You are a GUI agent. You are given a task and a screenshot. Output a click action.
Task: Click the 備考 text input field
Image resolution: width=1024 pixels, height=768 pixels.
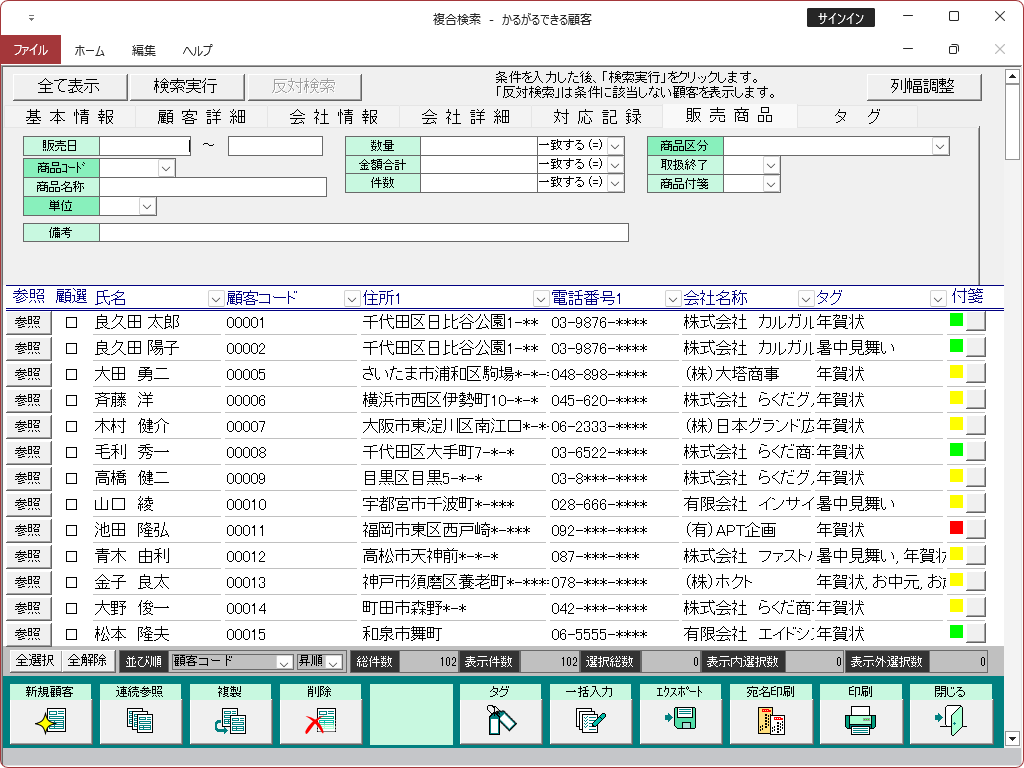tap(363, 233)
